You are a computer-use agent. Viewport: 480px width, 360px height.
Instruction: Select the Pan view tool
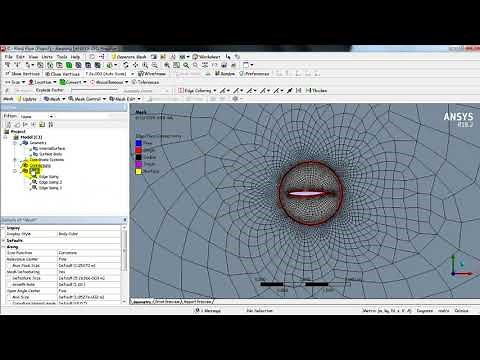coord(135,65)
